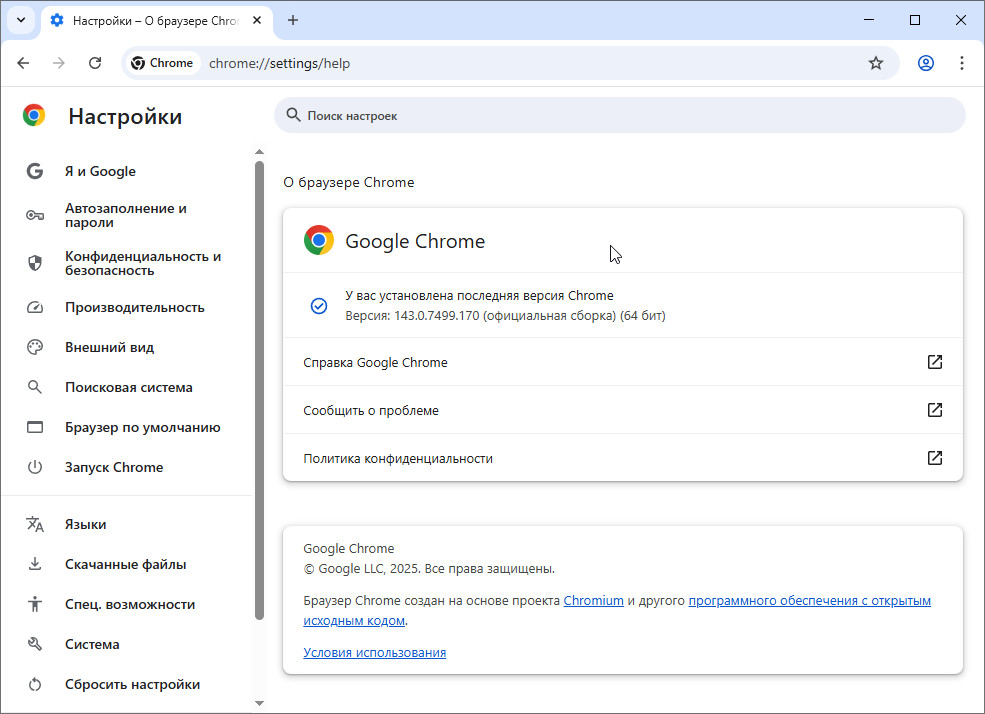The width and height of the screenshot is (985, 714).
Task: Open Chrome three-dot menu
Action: [x=962, y=63]
